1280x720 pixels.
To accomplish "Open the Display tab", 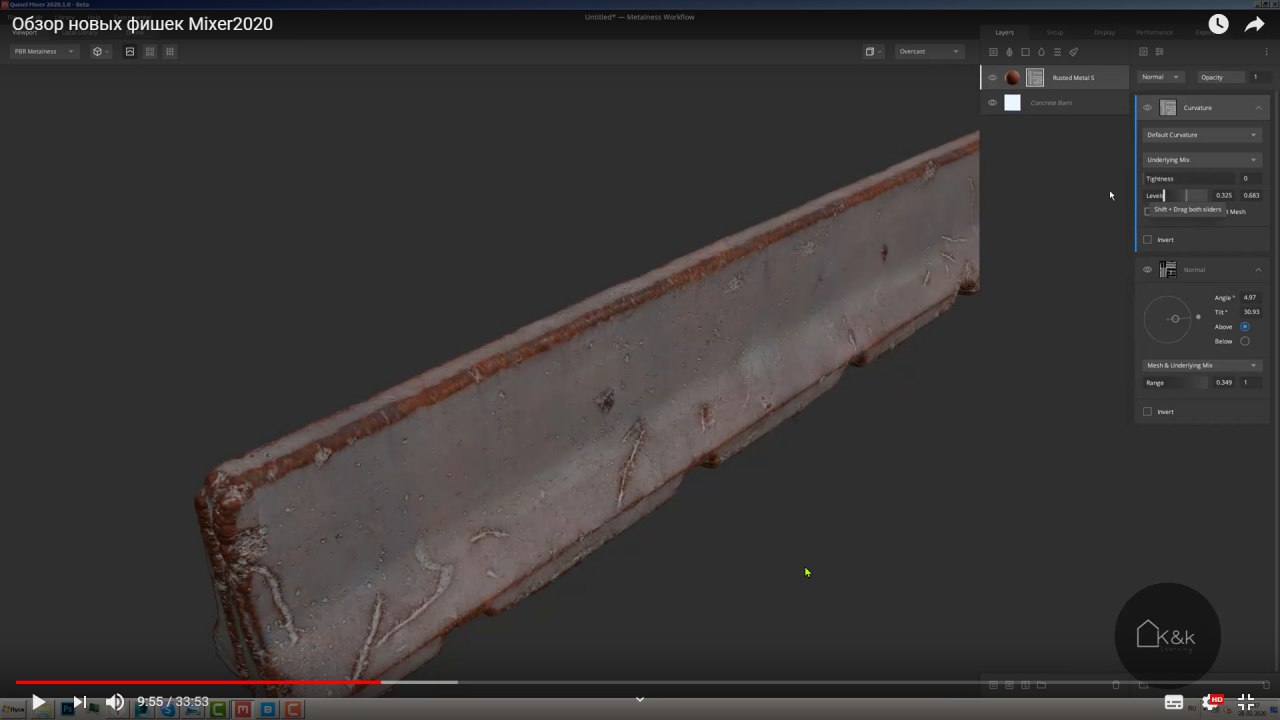I will coord(1104,32).
